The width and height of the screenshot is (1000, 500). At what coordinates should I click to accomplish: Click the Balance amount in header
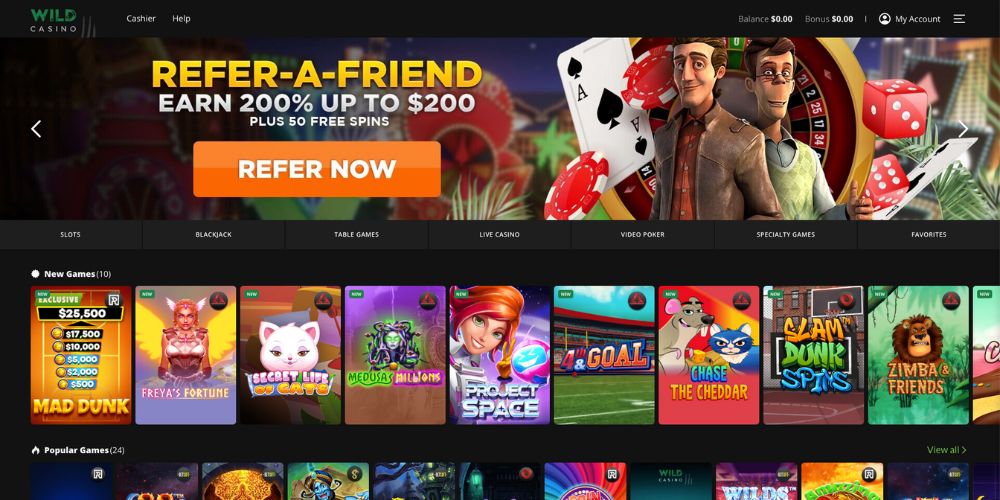[x=781, y=19]
